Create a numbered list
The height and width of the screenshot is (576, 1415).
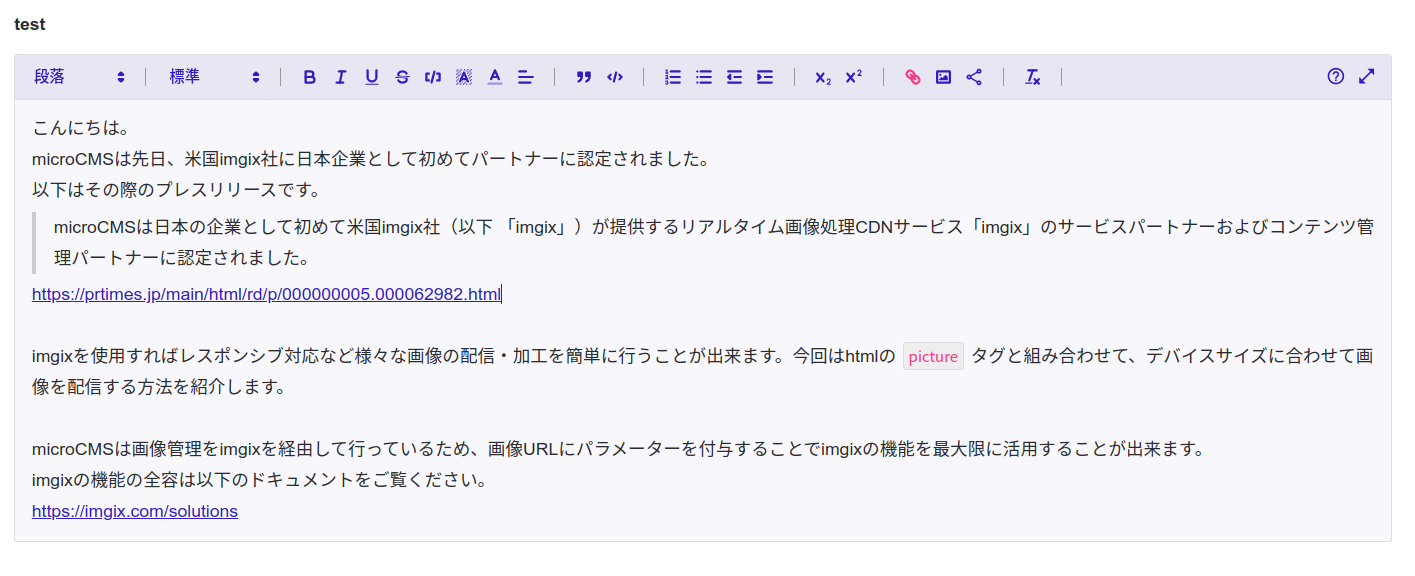(x=673, y=77)
